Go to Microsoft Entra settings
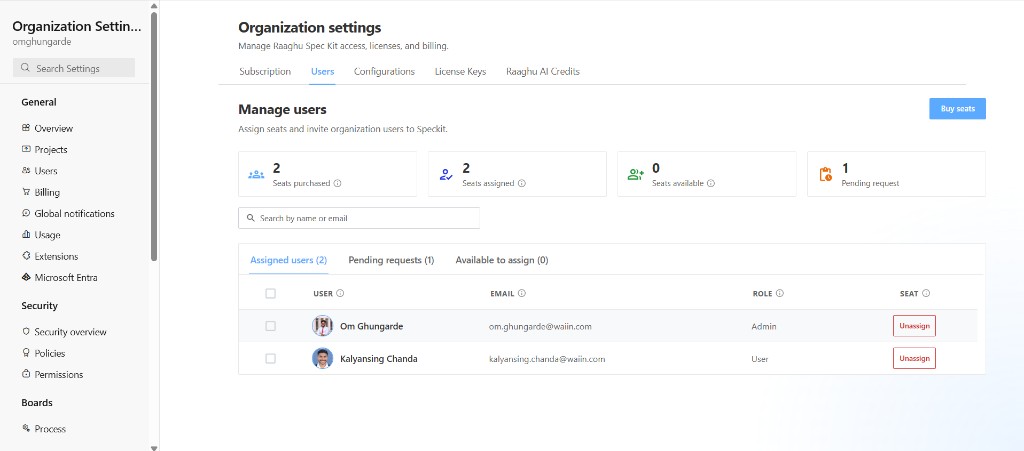The image size is (1024, 451). [x=66, y=277]
